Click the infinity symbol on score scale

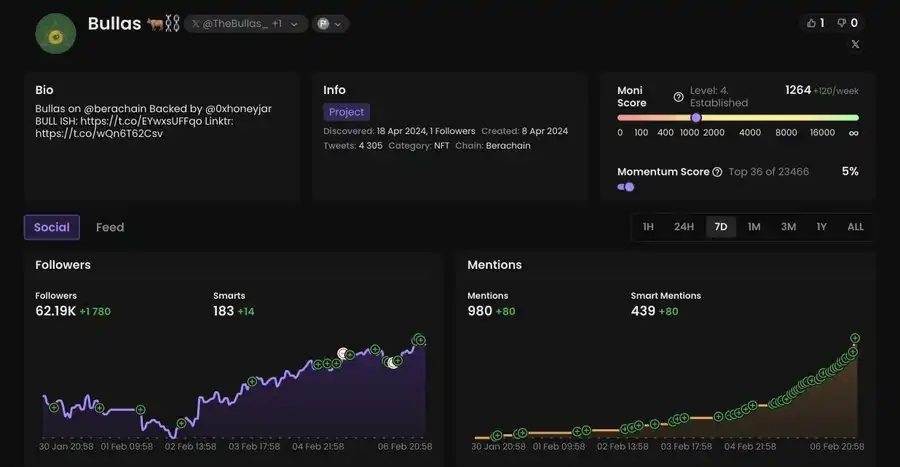point(853,133)
